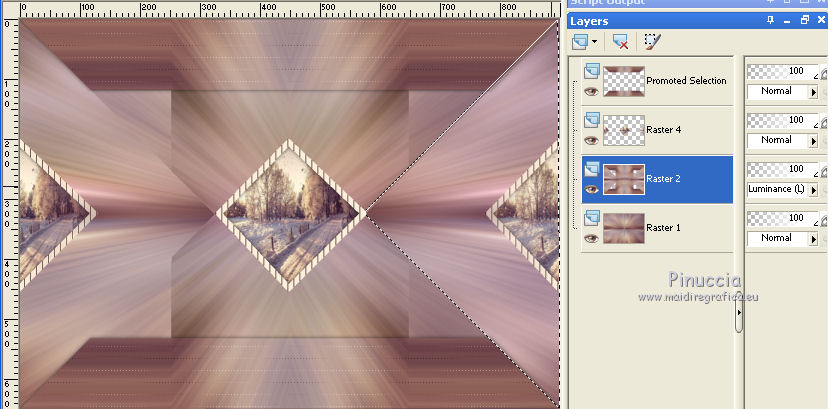Click the Promoted Selection layer type icon
The width and height of the screenshot is (828, 409).
point(592,71)
